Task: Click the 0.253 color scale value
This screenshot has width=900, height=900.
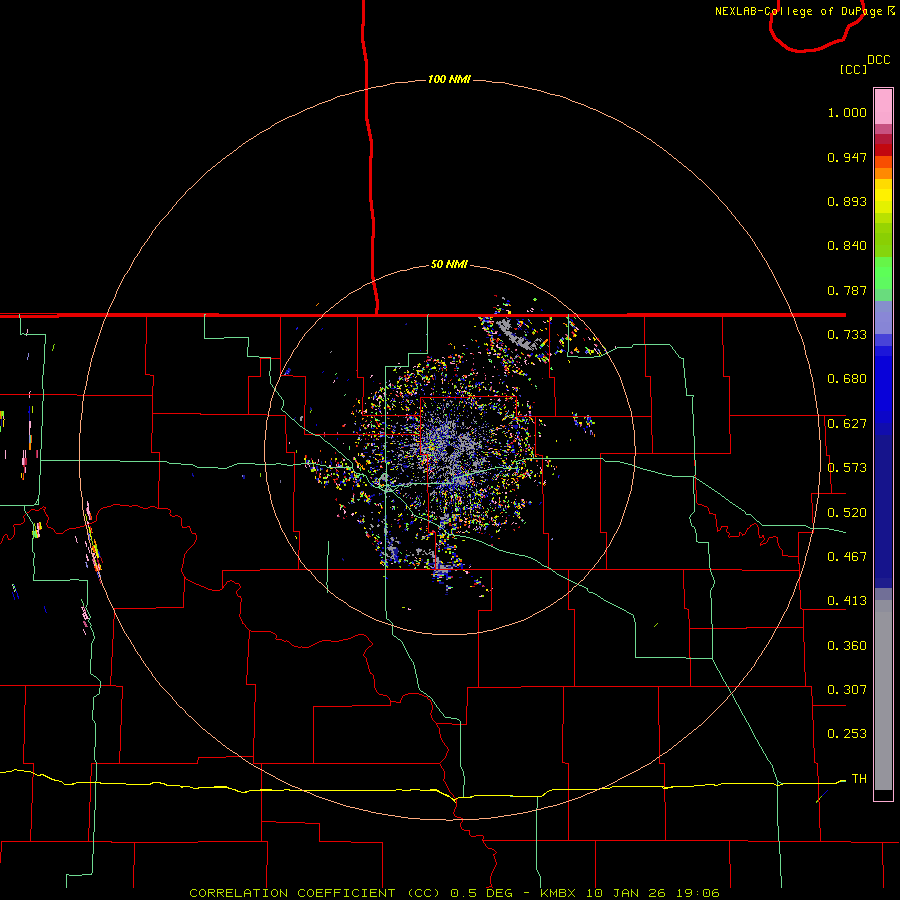Action: 847,734
